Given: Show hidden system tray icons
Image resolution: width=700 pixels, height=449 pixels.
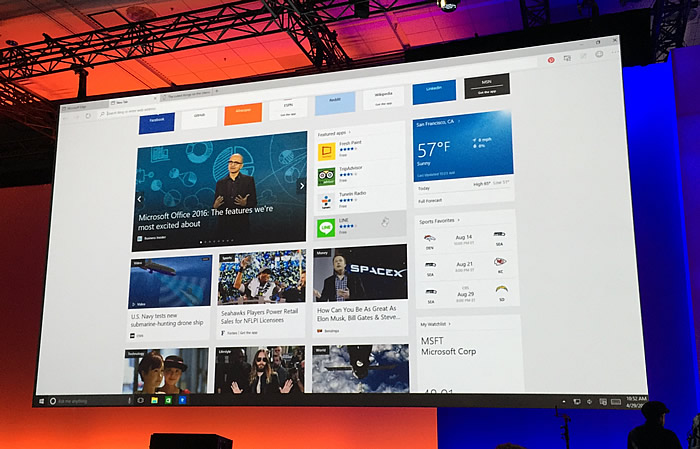Looking at the screenshot, I should pyautogui.click(x=564, y=401).
